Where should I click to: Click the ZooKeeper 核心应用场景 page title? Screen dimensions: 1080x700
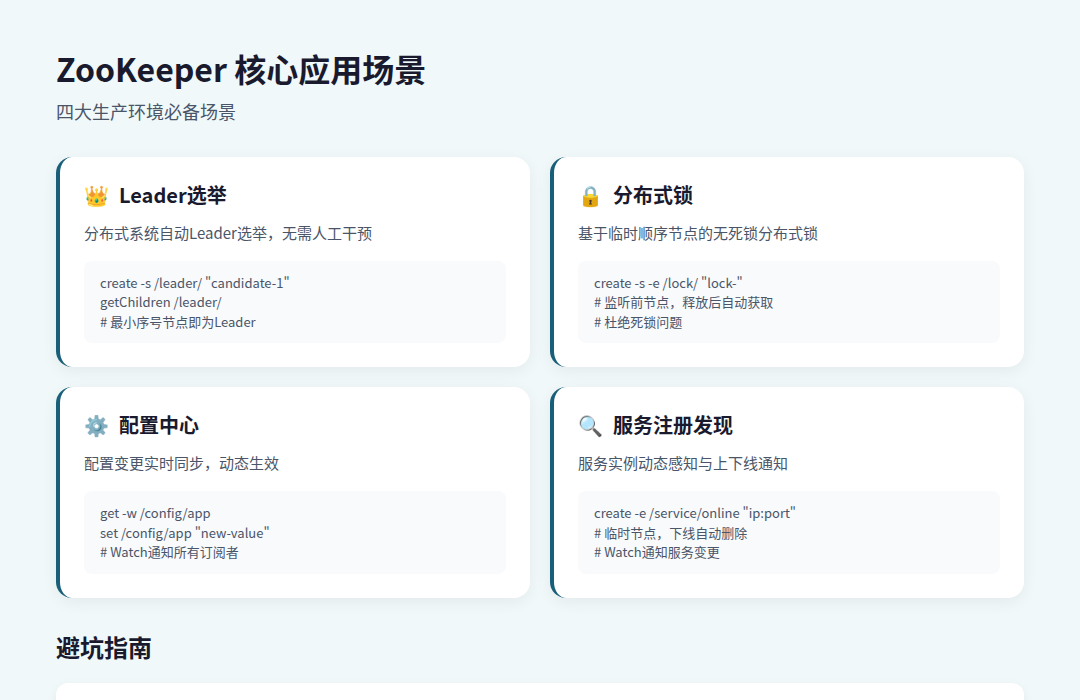(x=240, y=70)
